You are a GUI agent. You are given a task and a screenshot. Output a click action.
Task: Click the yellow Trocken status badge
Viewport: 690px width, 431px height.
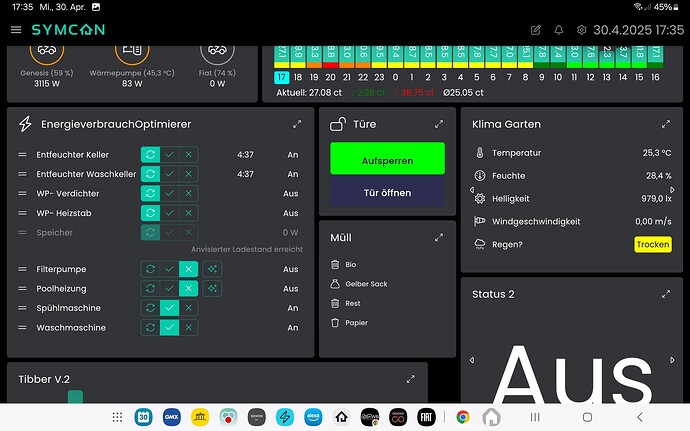(x=653, y=244)
